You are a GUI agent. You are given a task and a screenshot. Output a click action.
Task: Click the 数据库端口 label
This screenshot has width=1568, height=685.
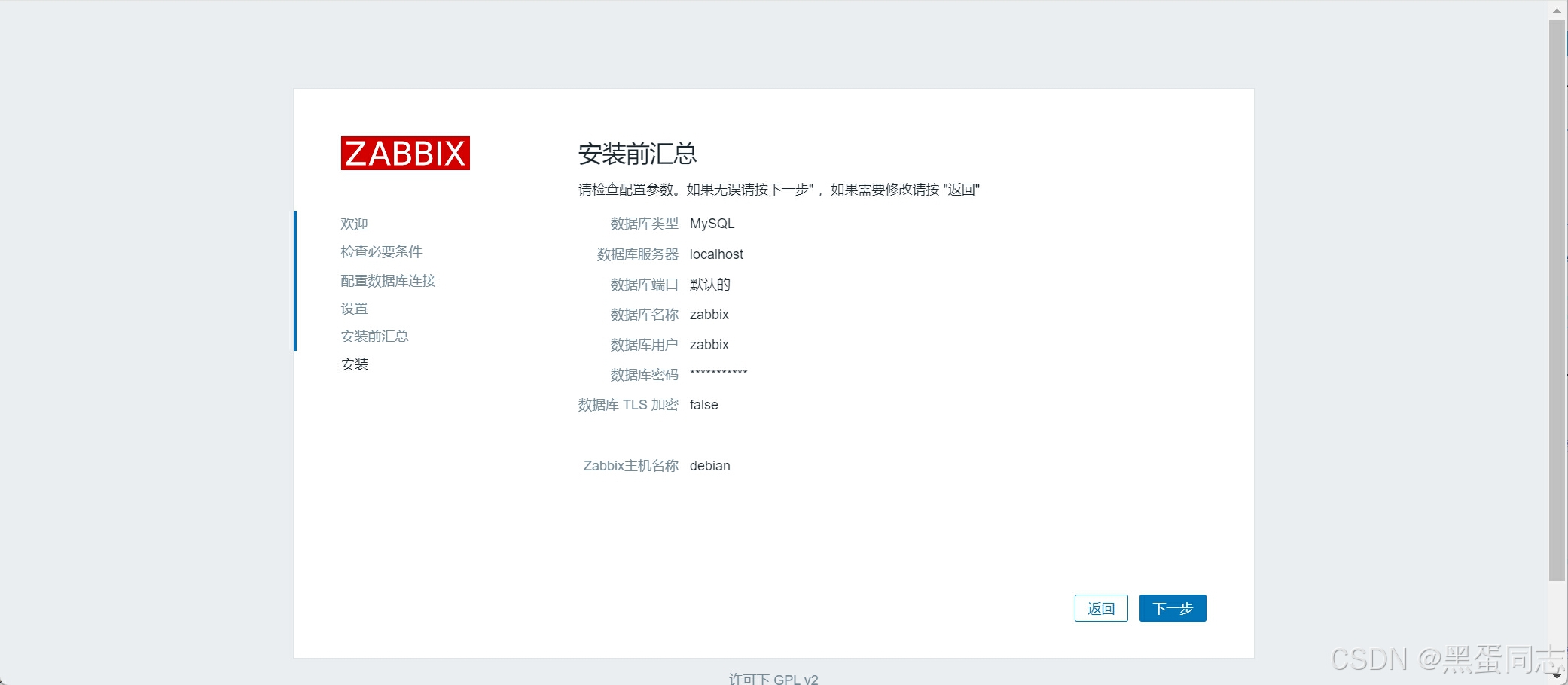(644, 285)
